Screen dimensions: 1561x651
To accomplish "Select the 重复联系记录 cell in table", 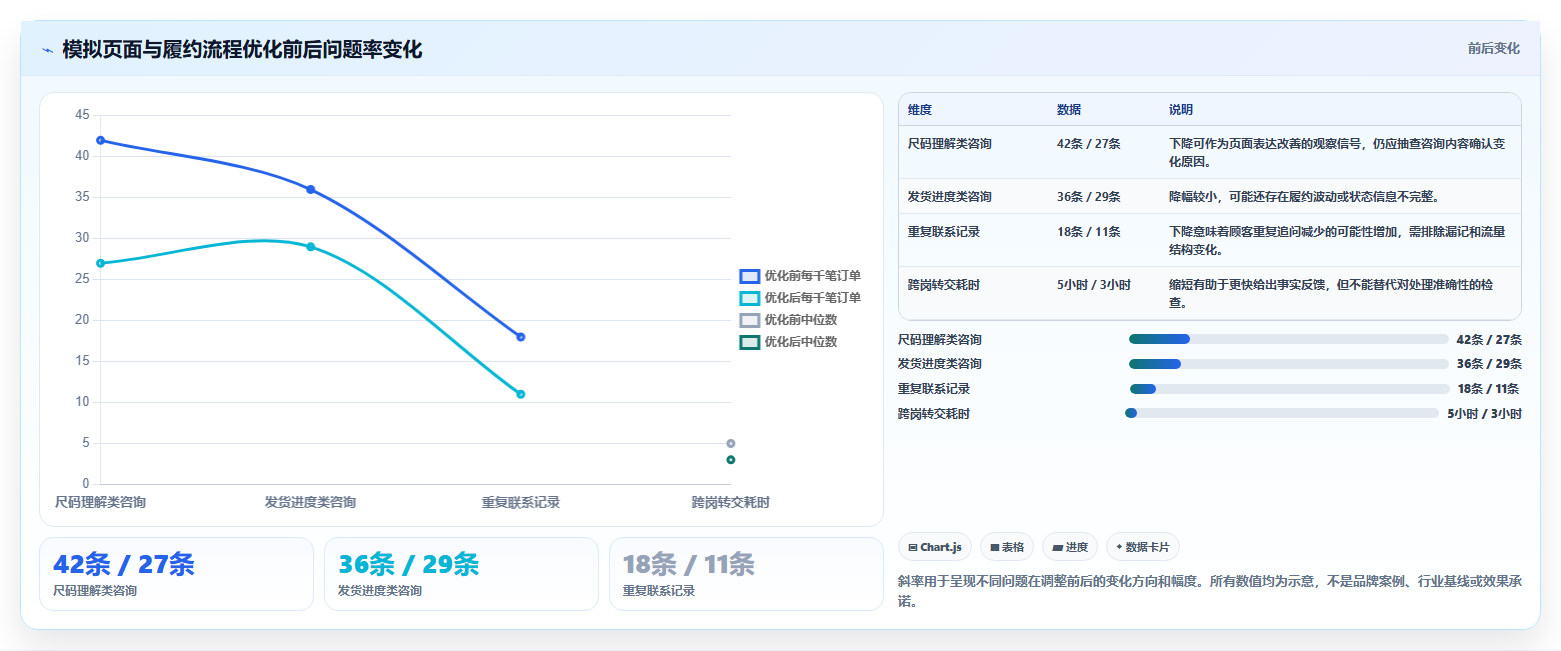I will (944, 232).
